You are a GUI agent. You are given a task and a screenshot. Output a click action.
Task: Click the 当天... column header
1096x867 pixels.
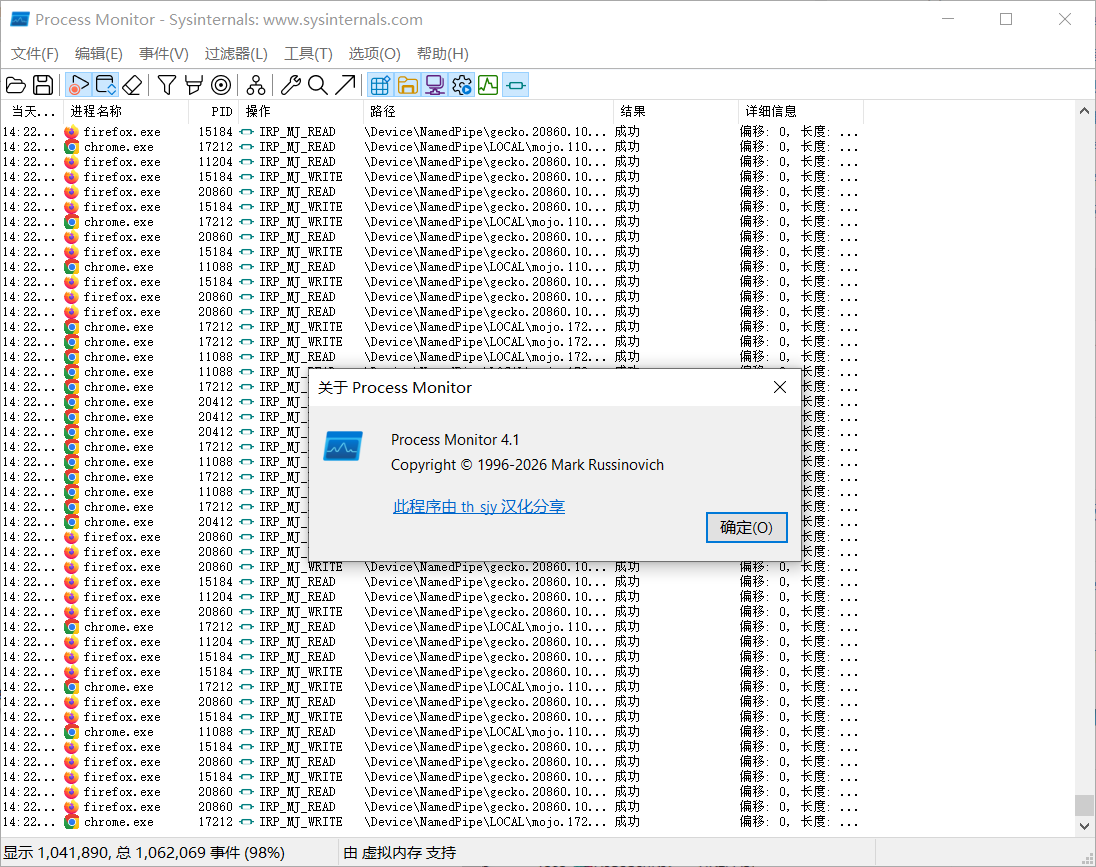[x=32, y=111]
